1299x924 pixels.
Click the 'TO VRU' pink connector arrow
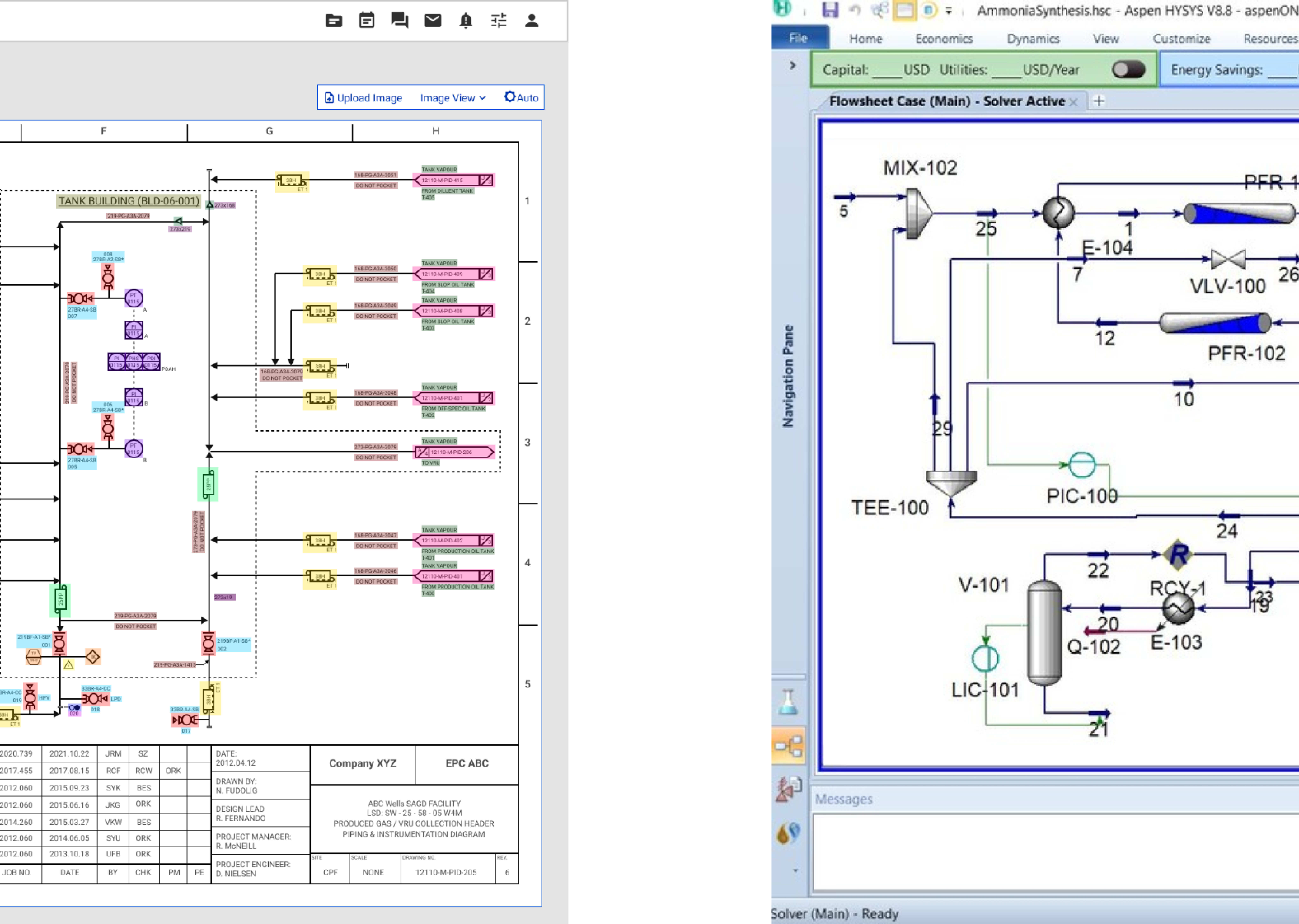[454, 452]
